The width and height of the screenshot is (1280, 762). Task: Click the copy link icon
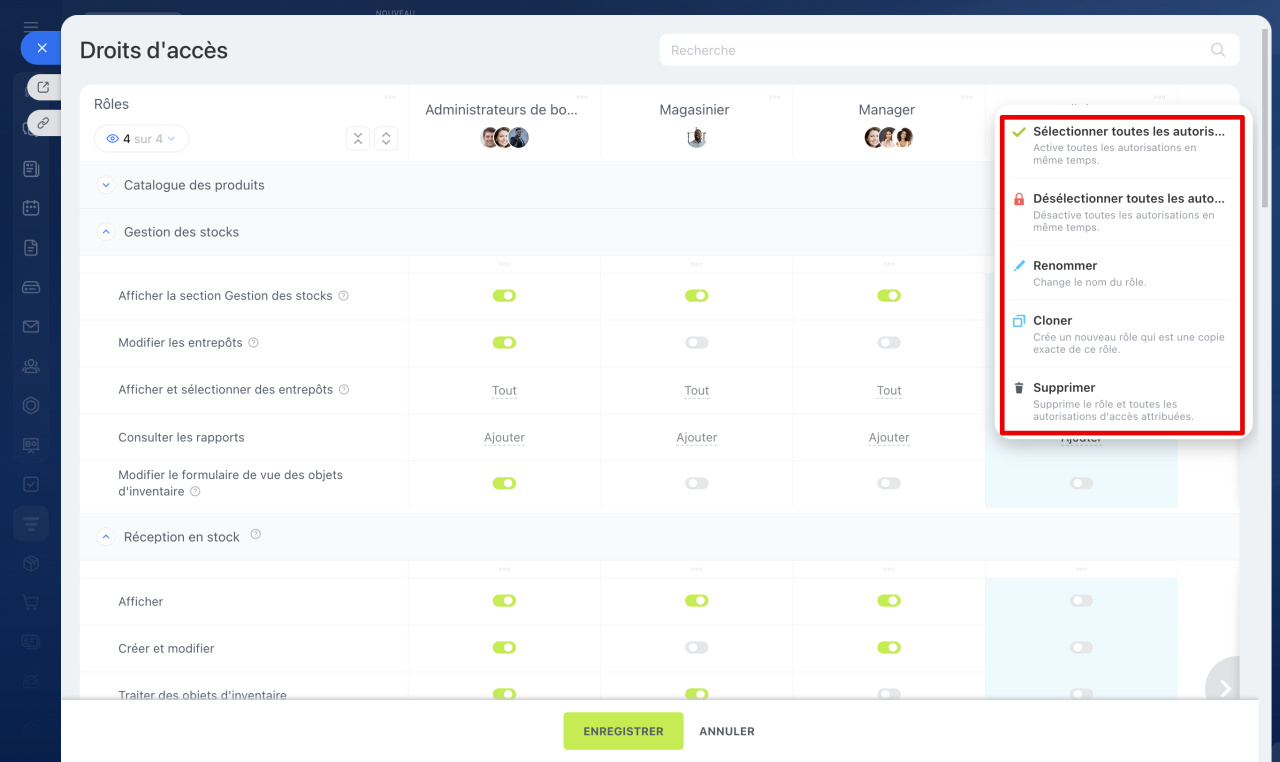43,123
